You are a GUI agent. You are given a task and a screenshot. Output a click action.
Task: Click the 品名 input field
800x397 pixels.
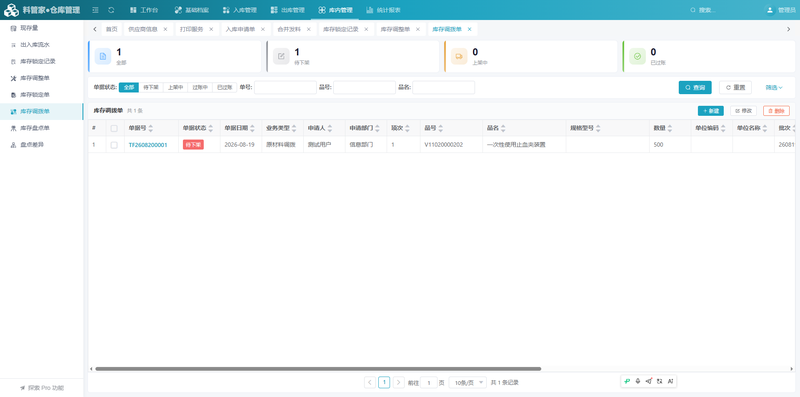pyautogui.click(x=443, y=87)
